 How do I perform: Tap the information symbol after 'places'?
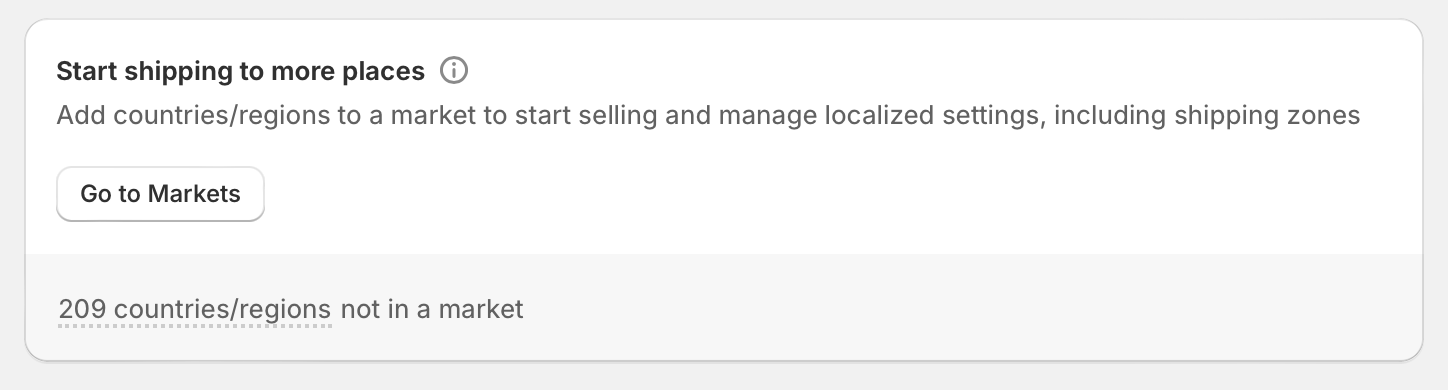(454, 72)
